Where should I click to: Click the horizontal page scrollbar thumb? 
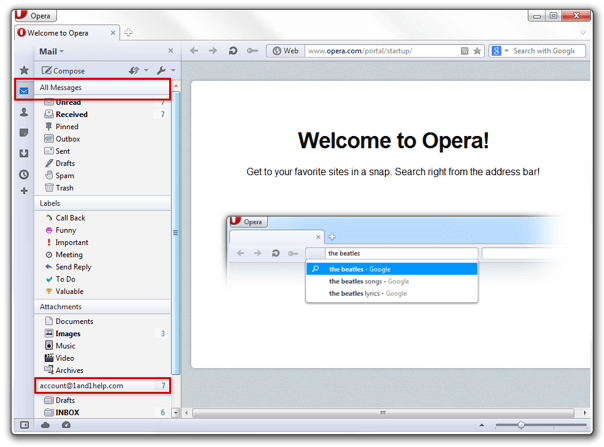(x=383, y=413)
